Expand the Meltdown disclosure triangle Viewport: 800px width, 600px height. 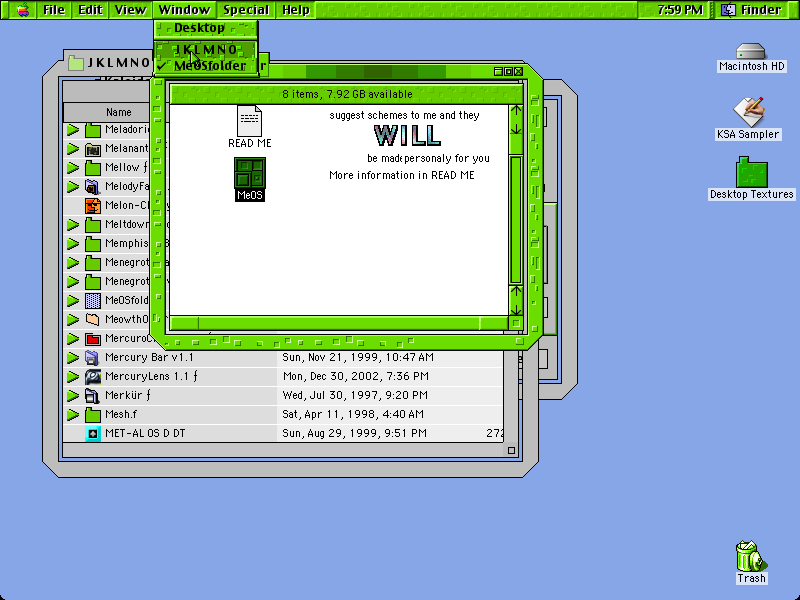pyautogui.click(x=73, y=225)
